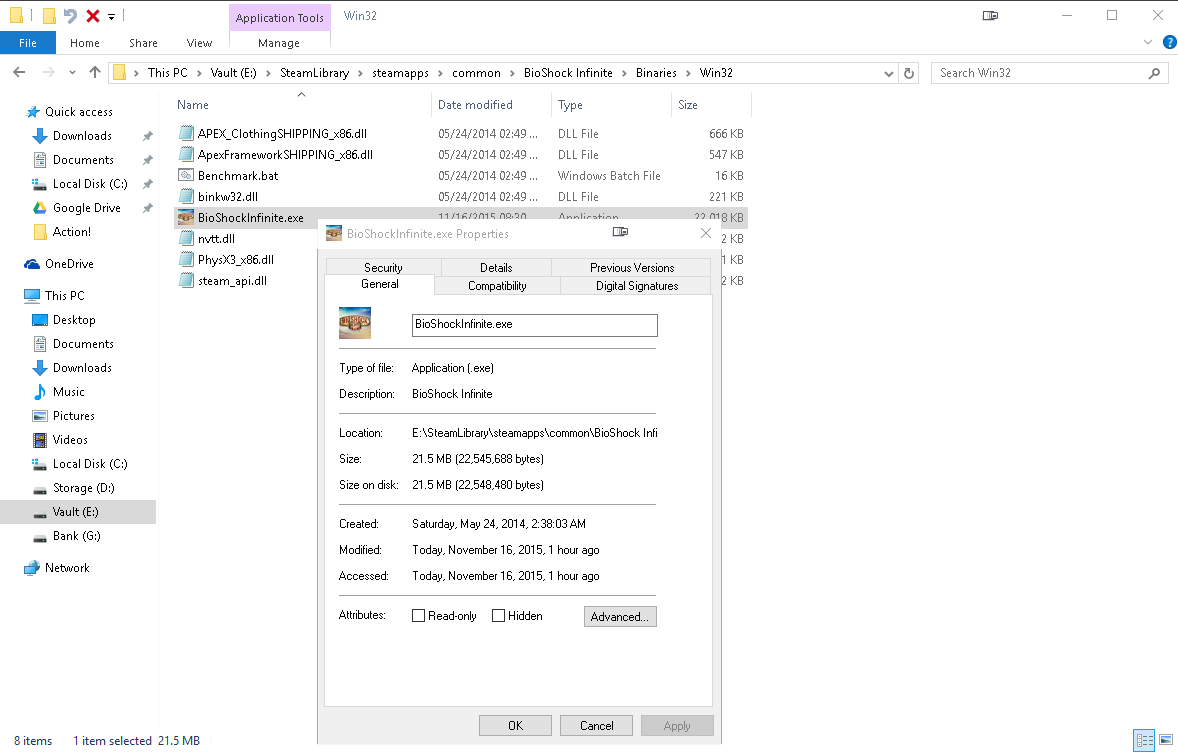
Task: Open the Share ribbon tab
Action: pyautogui.click(x=143, y=43)
